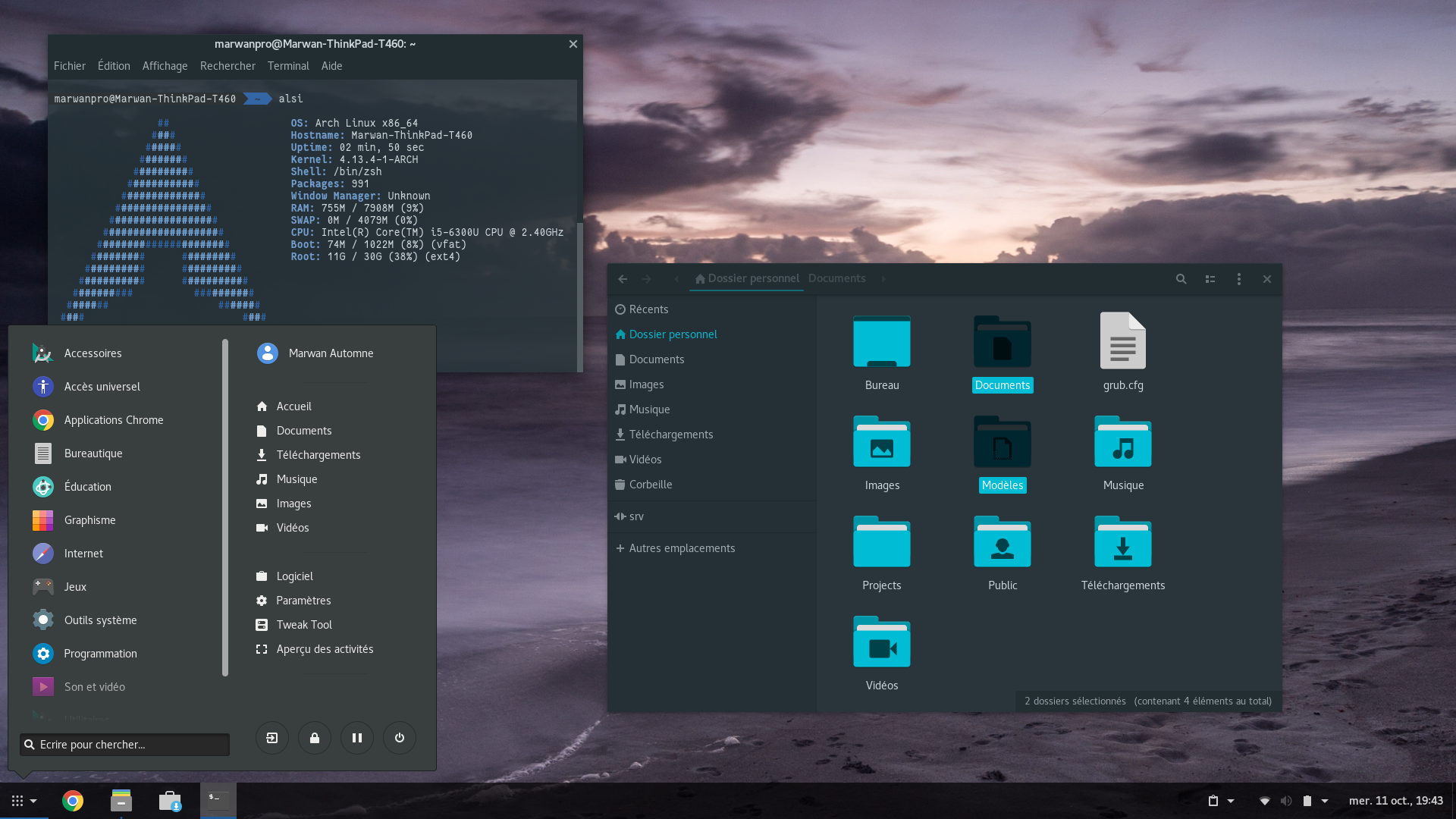Open the three-dot options menu in file manager
This screenshot has width=1456, height=819.
[x=1238, y=279]
